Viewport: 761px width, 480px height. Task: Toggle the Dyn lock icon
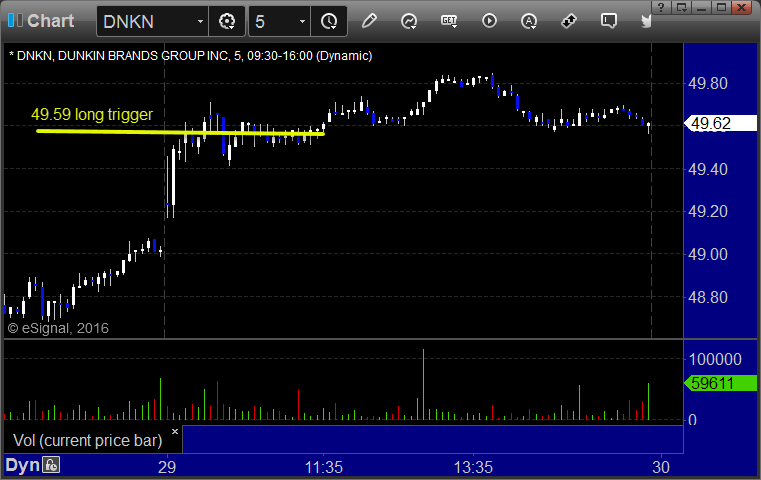click(x=51, y=465)
